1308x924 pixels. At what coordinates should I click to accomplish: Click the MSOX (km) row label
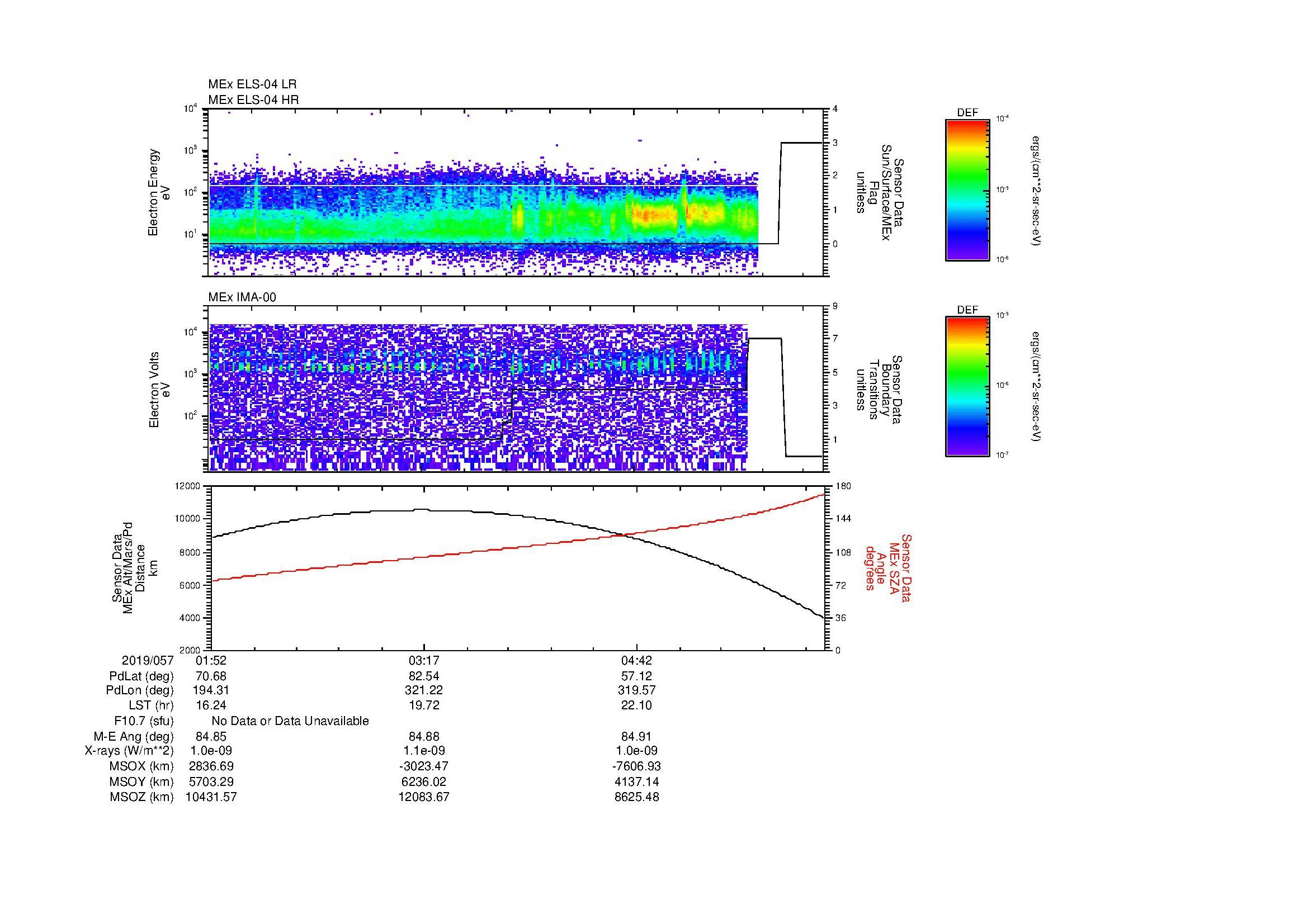click(142, 766)
